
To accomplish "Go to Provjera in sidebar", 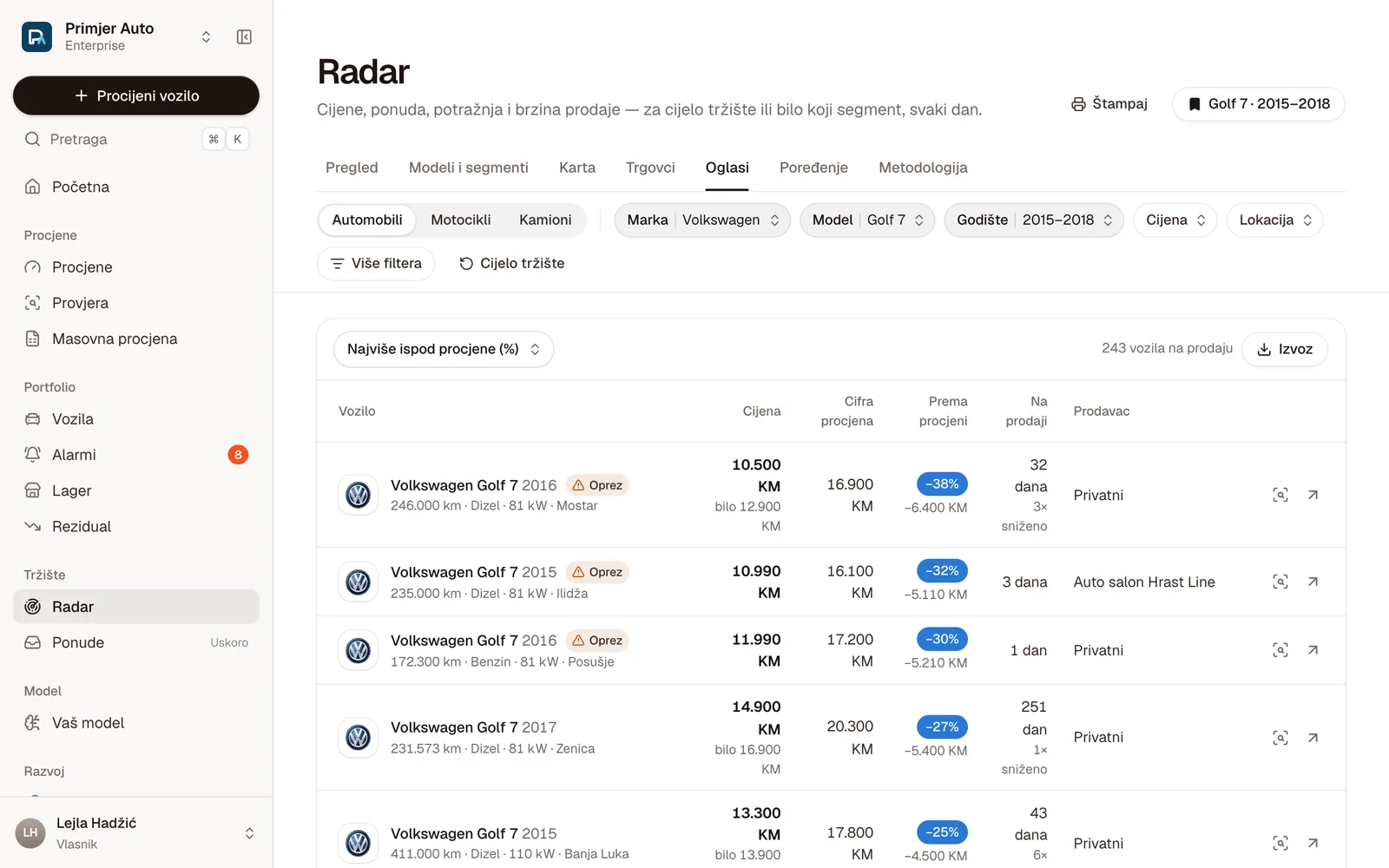I will (136, 303).
